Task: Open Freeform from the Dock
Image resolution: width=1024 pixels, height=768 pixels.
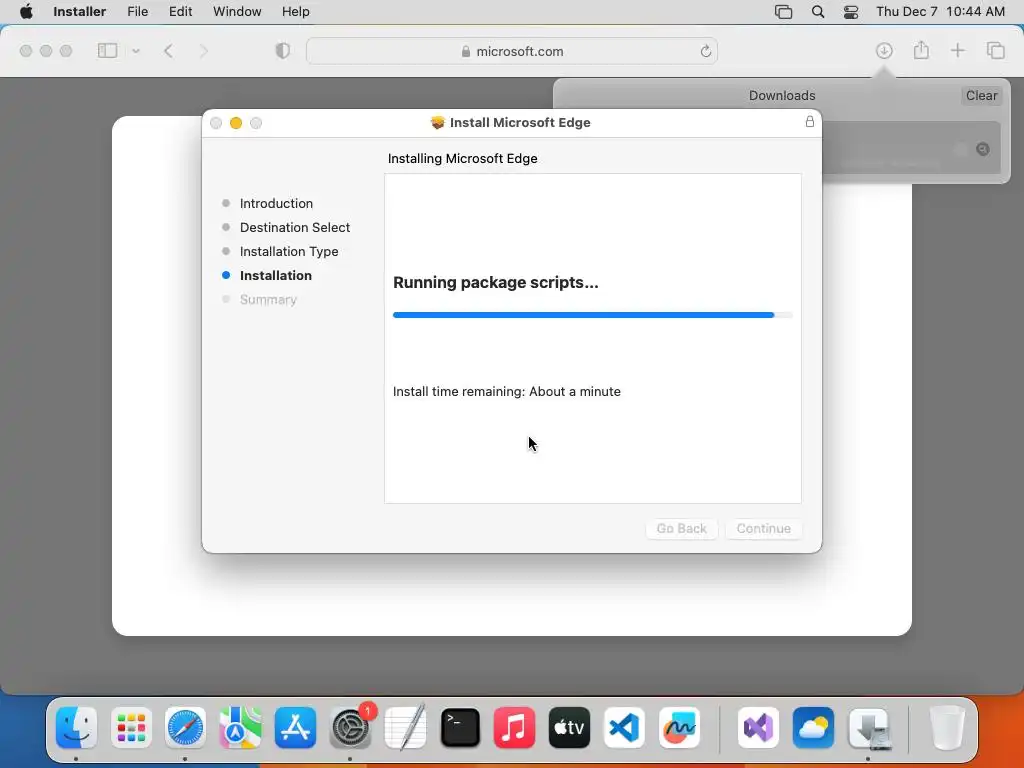Action: [679, 728]
